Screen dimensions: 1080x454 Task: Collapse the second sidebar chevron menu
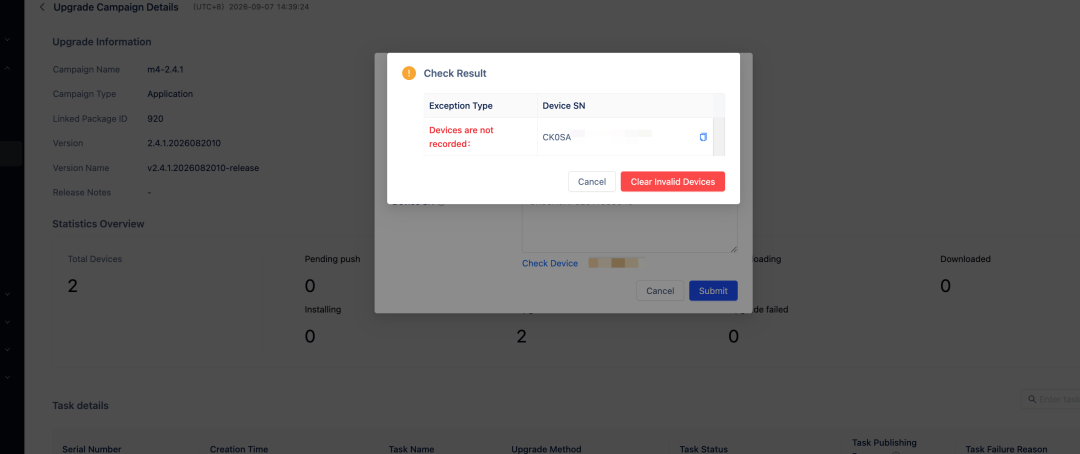[x=7, y=68]
